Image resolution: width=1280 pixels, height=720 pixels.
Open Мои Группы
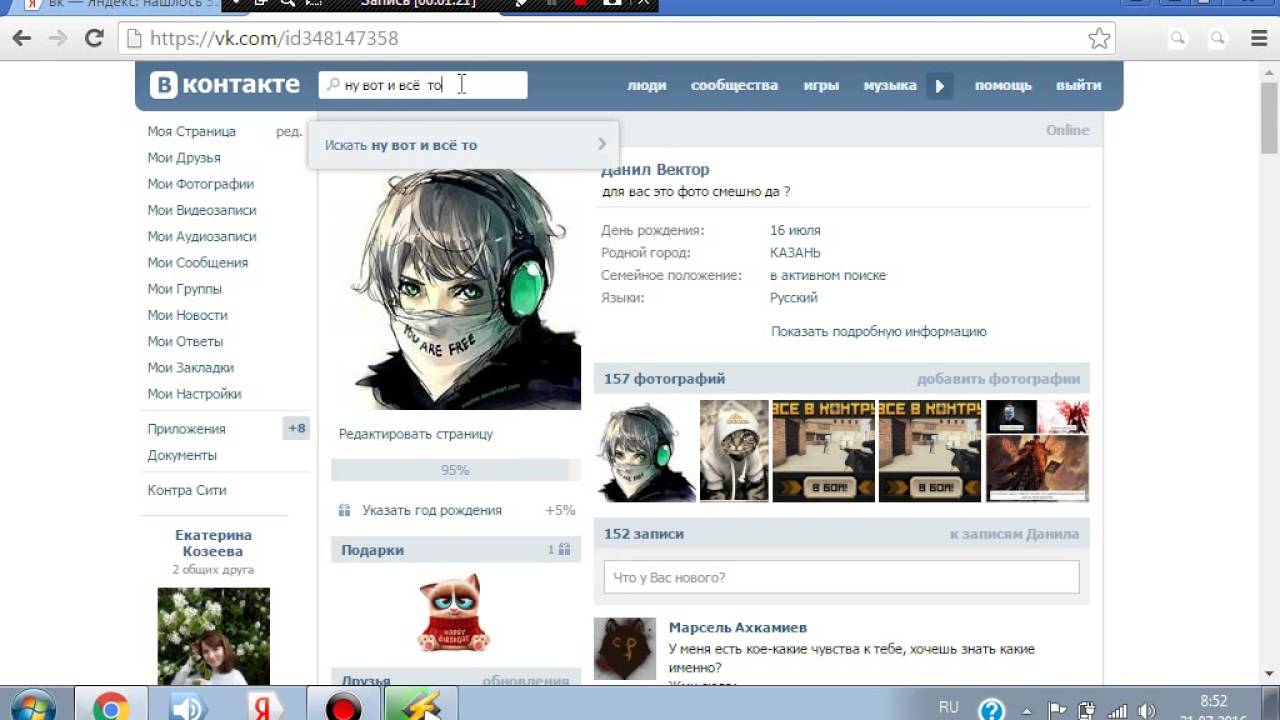185,288
